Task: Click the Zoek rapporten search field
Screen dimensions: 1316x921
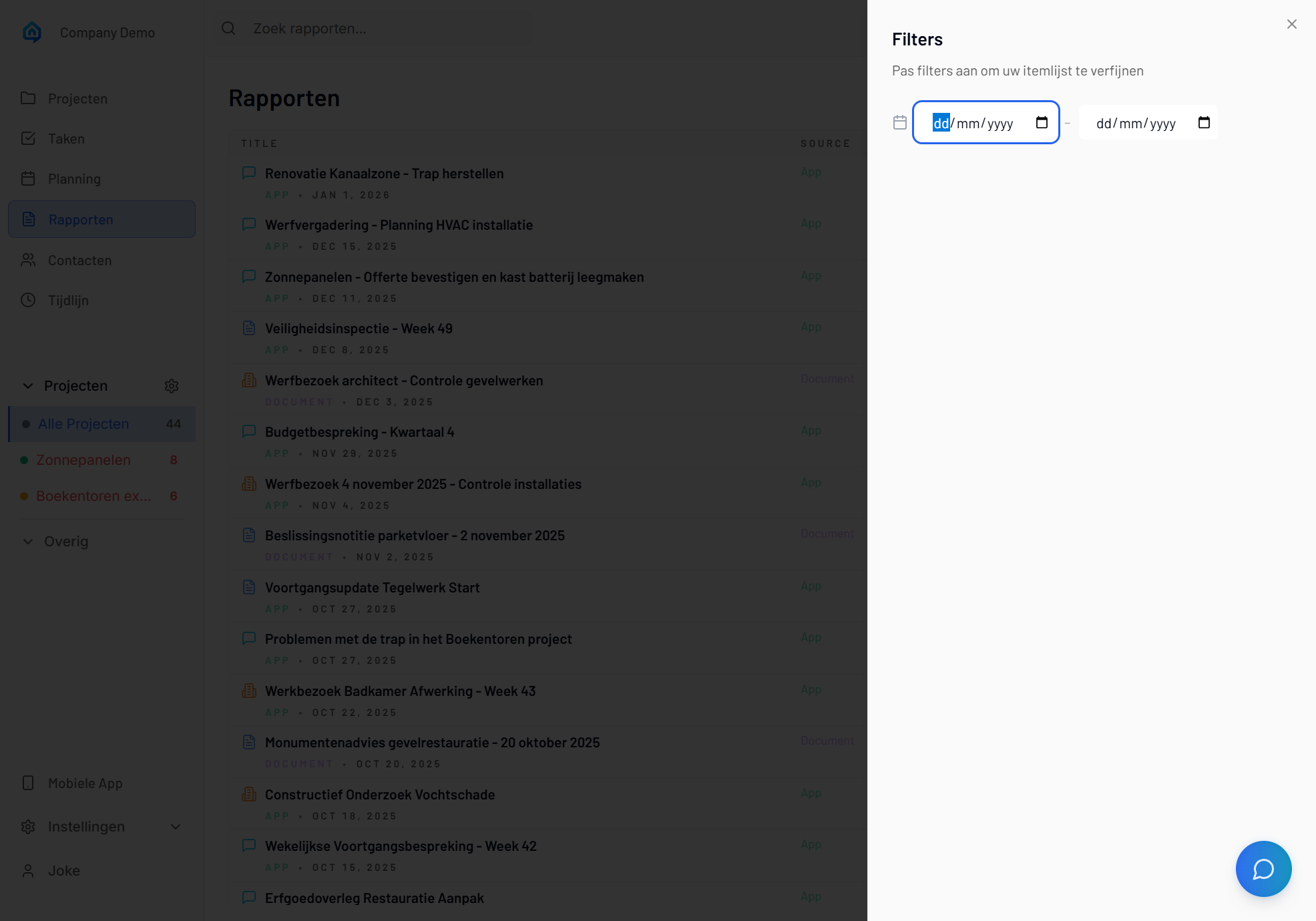Action: point(374,29)
